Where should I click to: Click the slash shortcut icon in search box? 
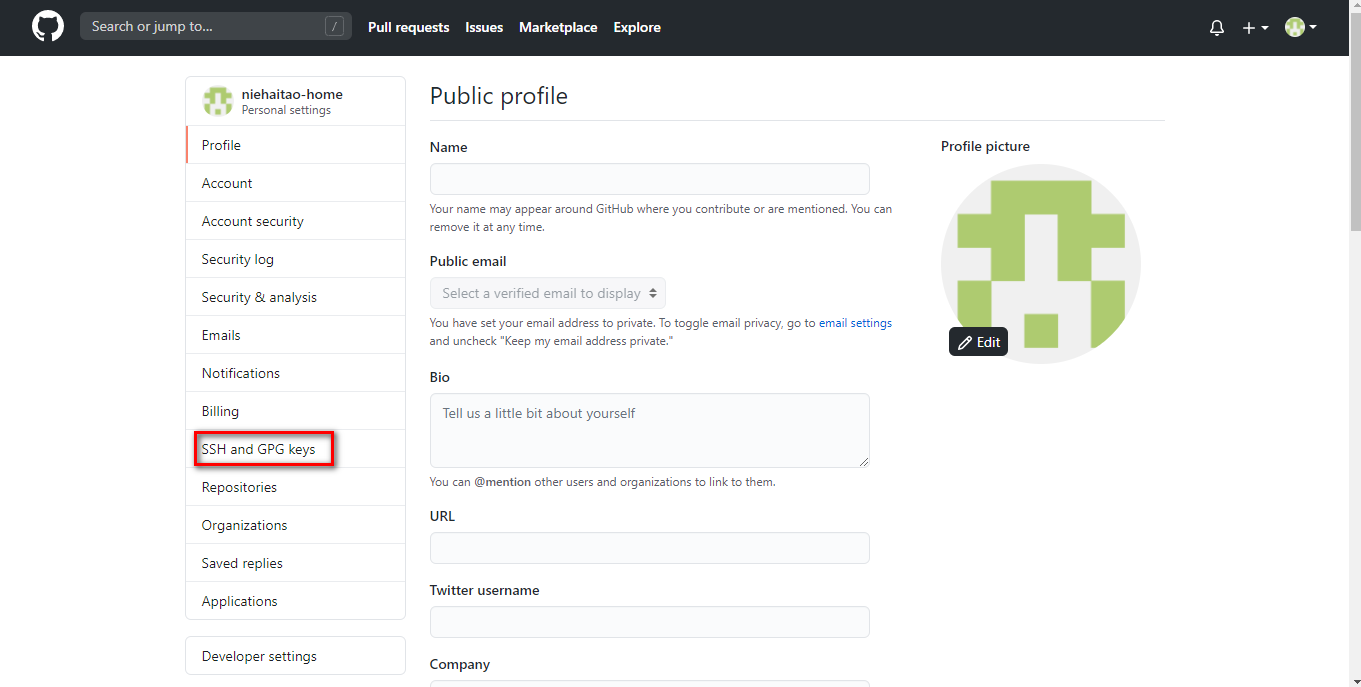[x=334, y=27]
